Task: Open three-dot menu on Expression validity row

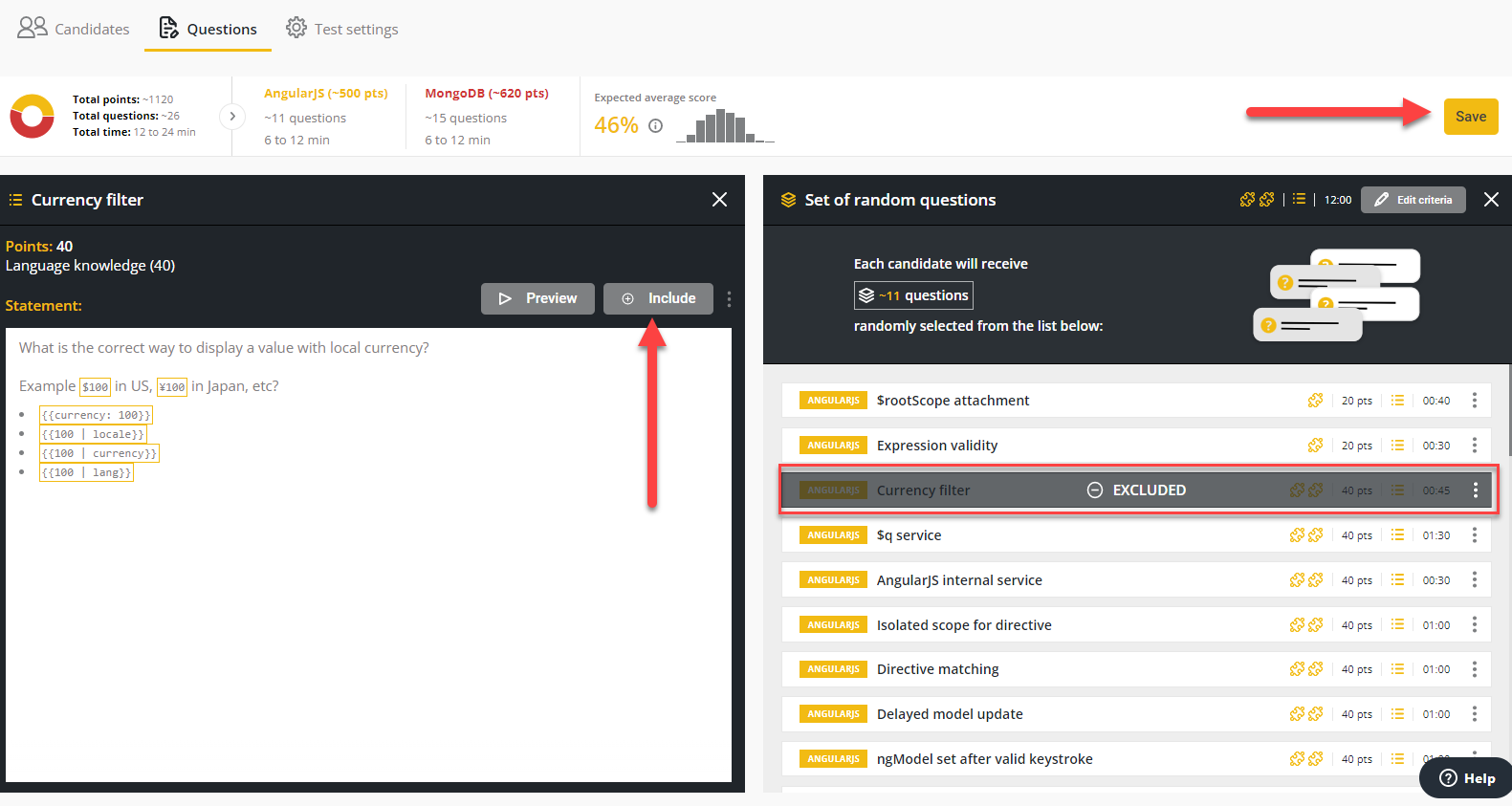Action: point(1474,446)
